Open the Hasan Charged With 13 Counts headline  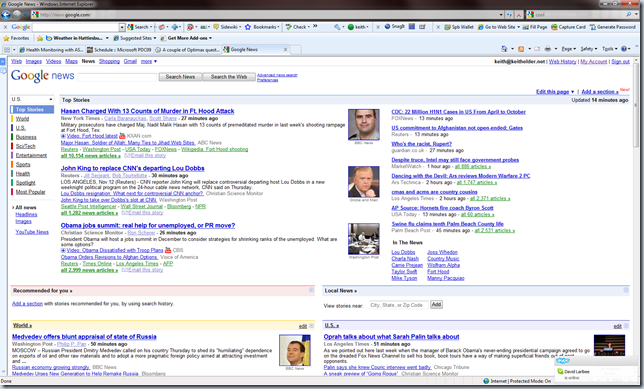[147, 111]
